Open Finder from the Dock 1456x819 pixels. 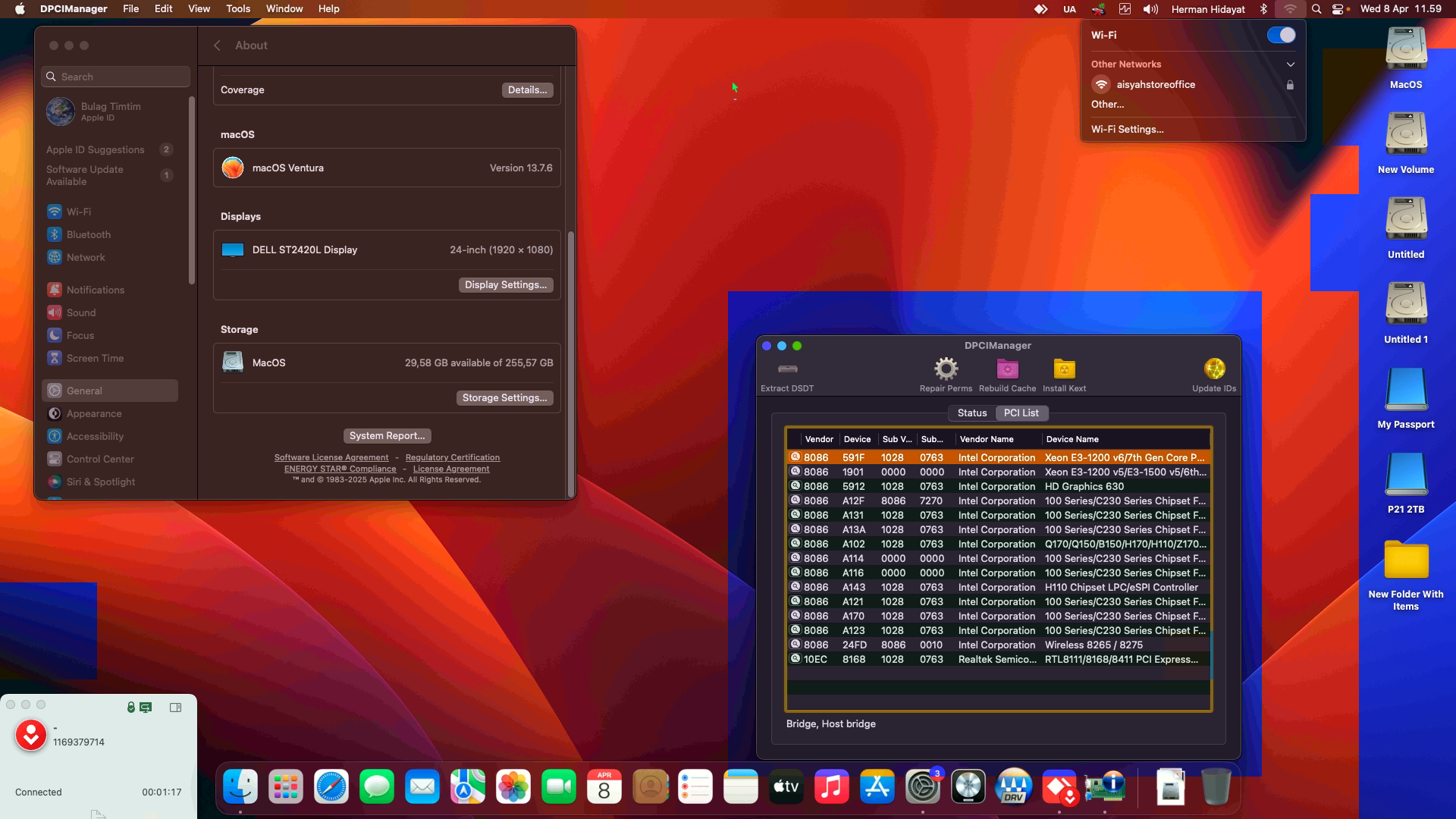point(240,787)
